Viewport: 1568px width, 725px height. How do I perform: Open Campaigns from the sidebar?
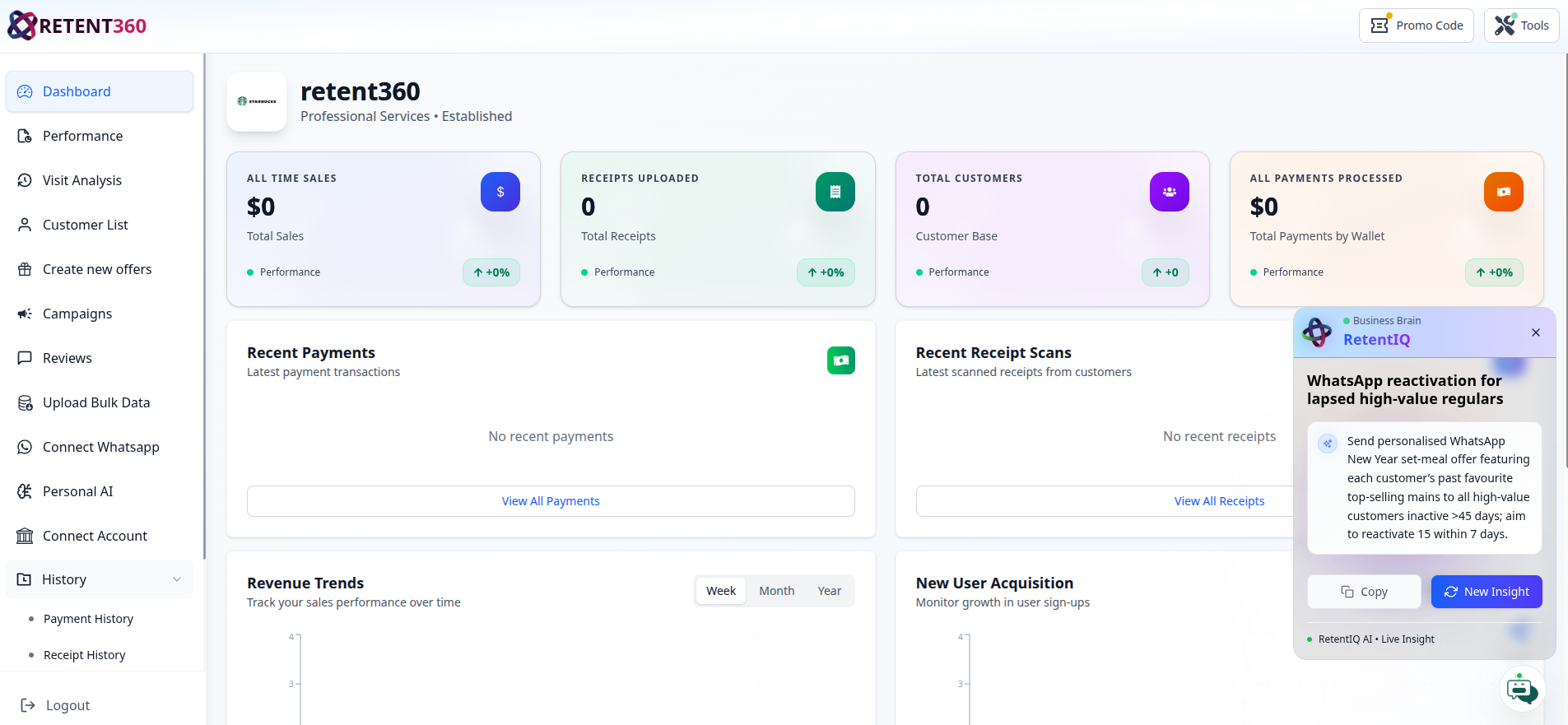point(100,314)
